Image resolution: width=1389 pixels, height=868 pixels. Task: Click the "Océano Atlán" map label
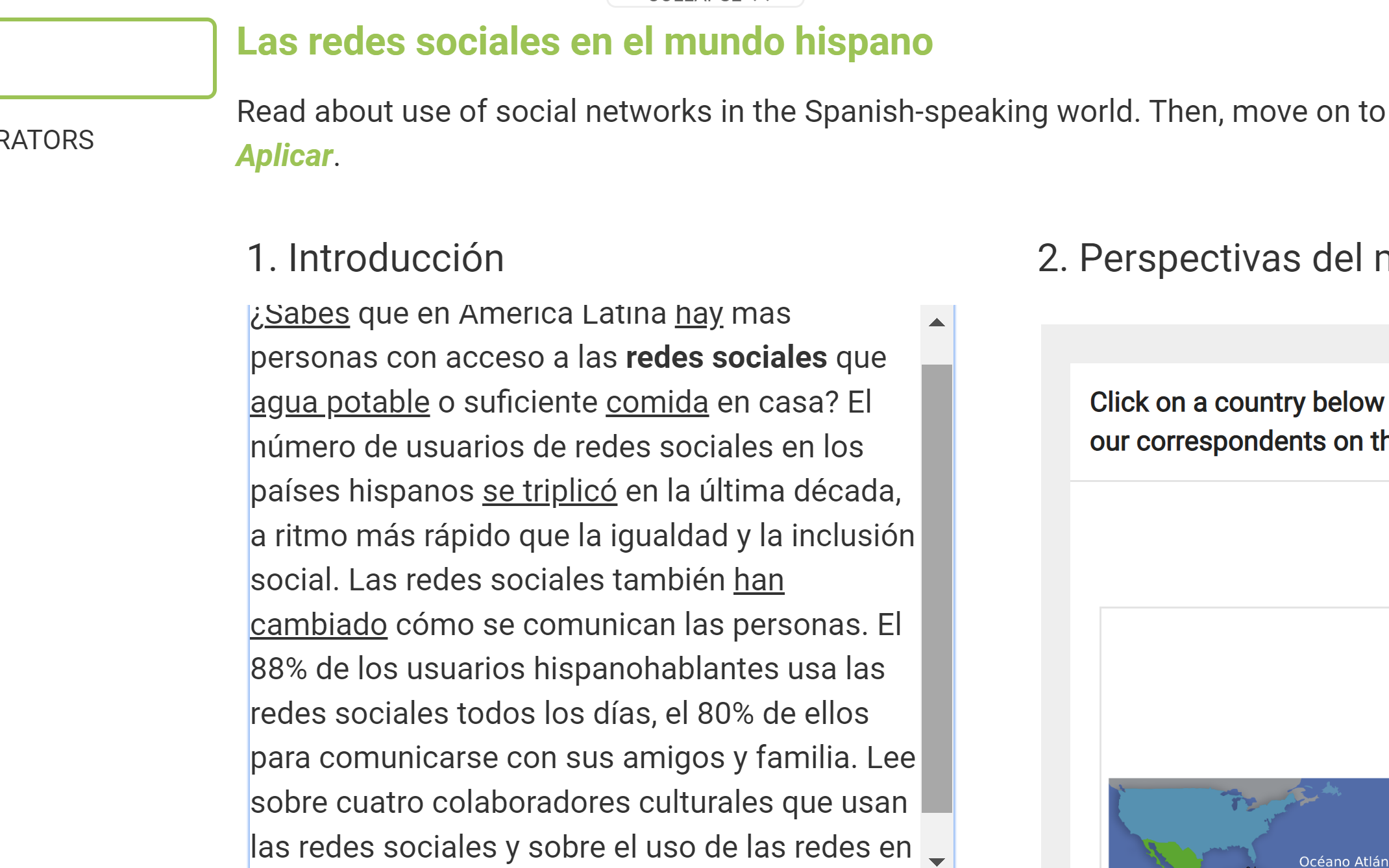click(1343, 861)
